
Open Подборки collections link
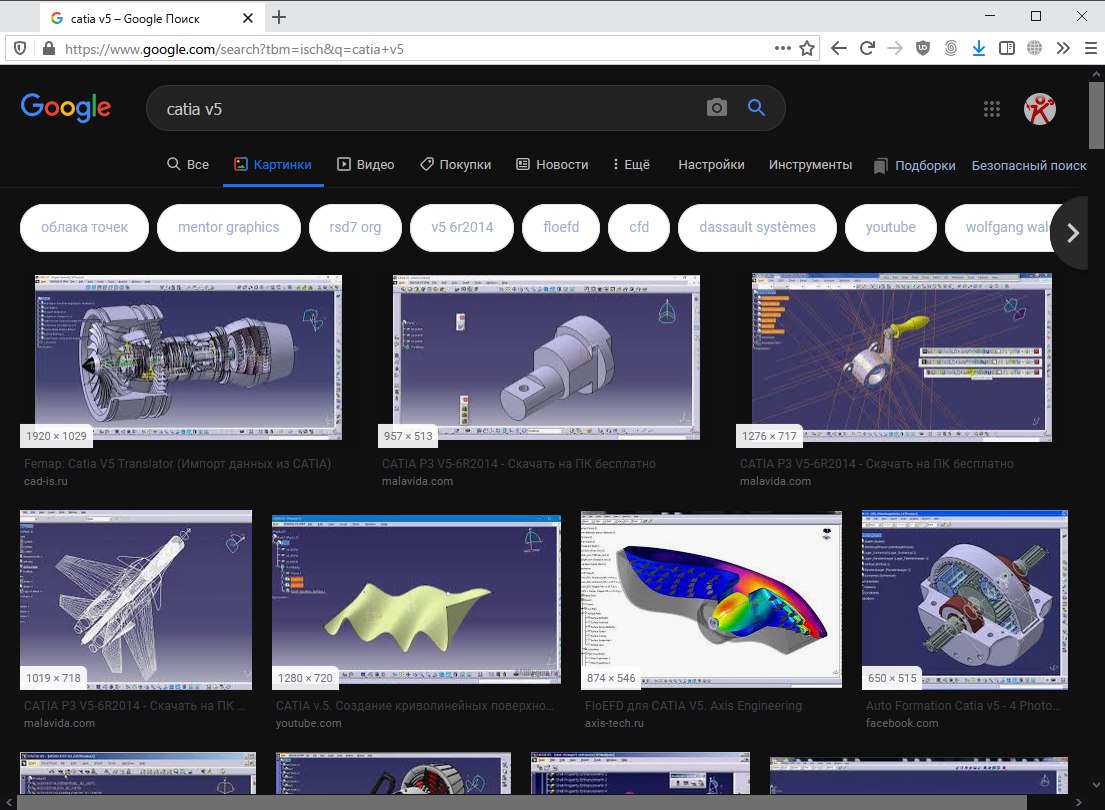915,166
